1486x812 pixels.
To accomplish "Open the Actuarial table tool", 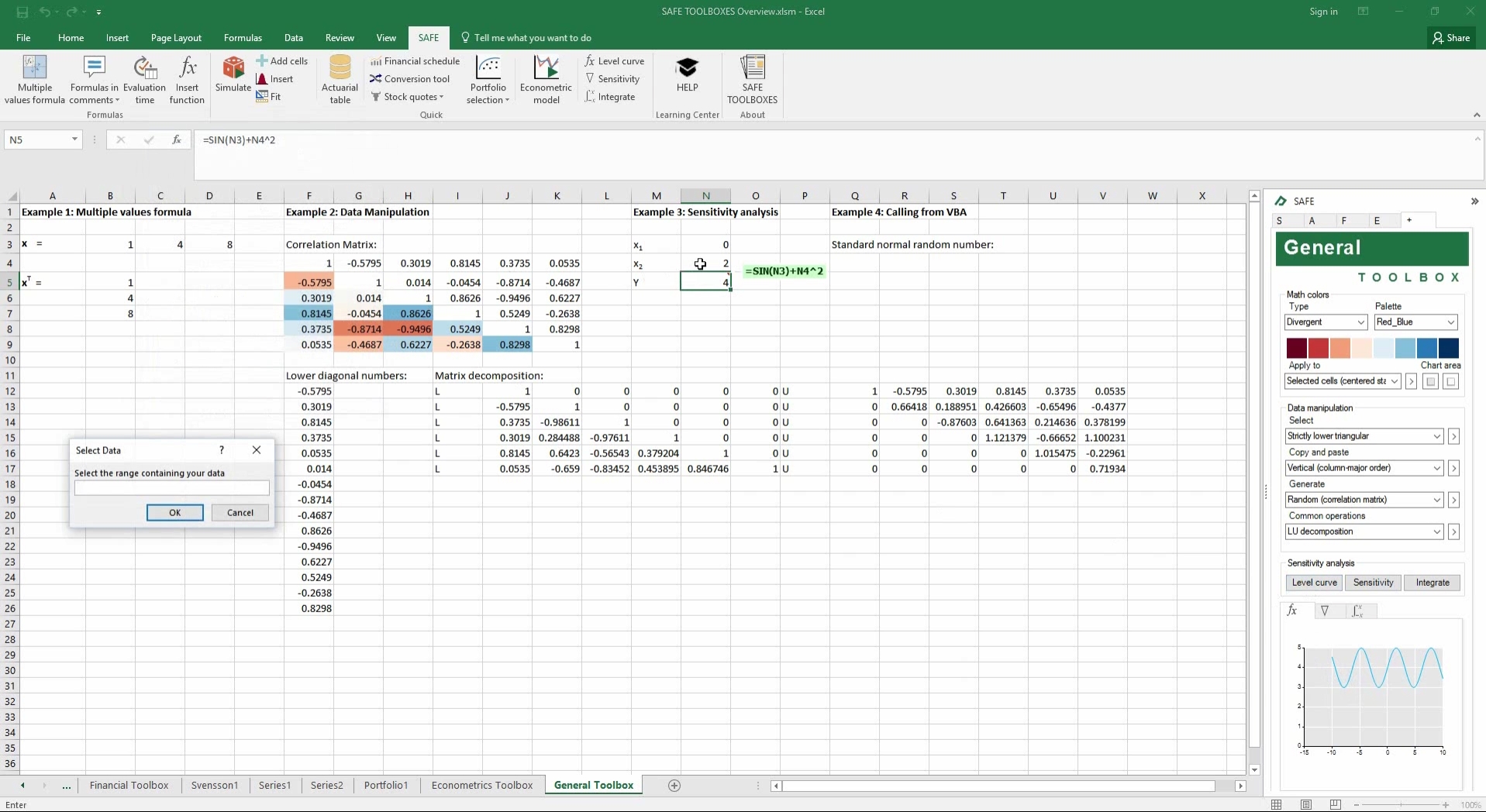I will [340, 79].
